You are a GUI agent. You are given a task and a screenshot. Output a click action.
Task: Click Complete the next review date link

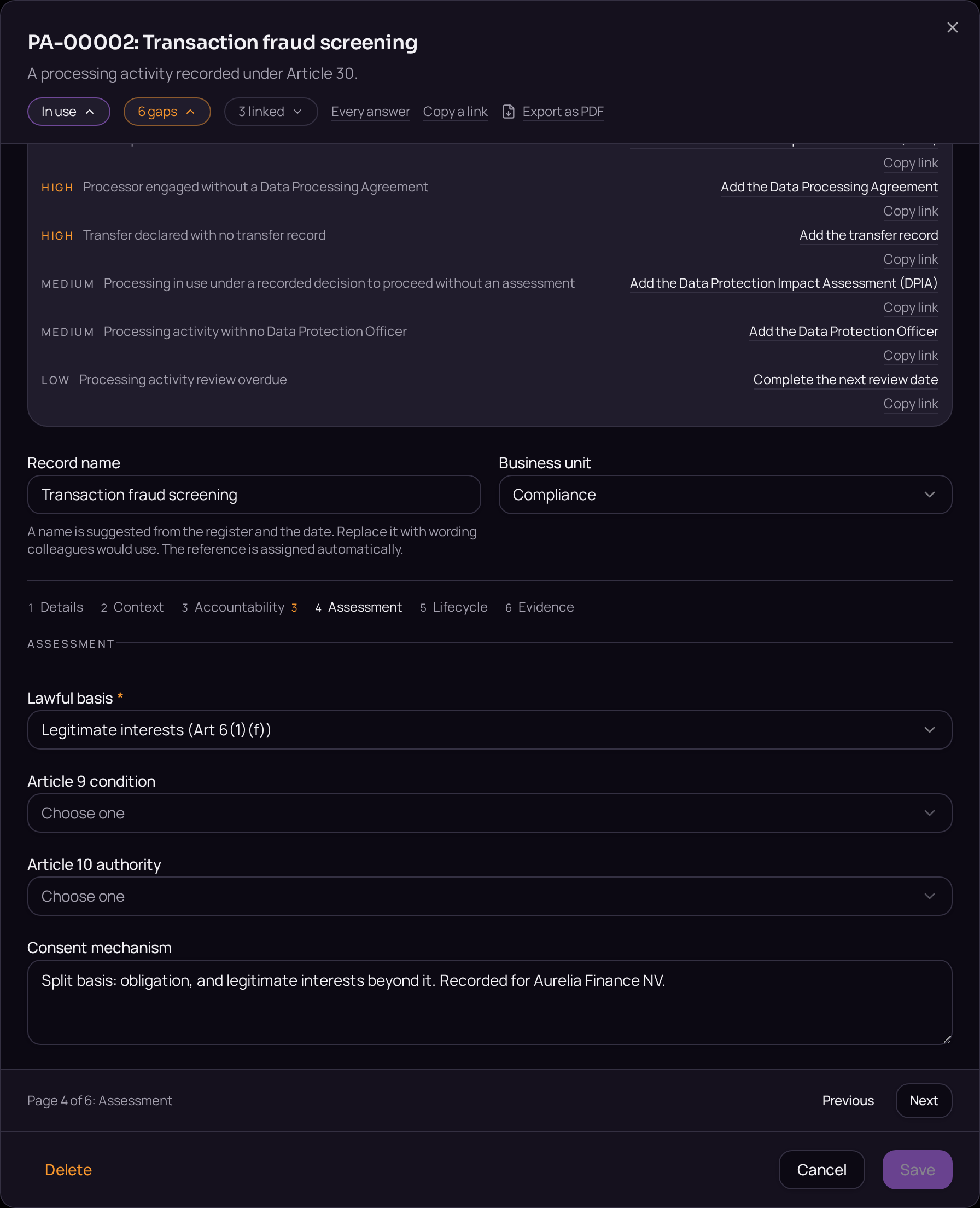coord(845,380)
